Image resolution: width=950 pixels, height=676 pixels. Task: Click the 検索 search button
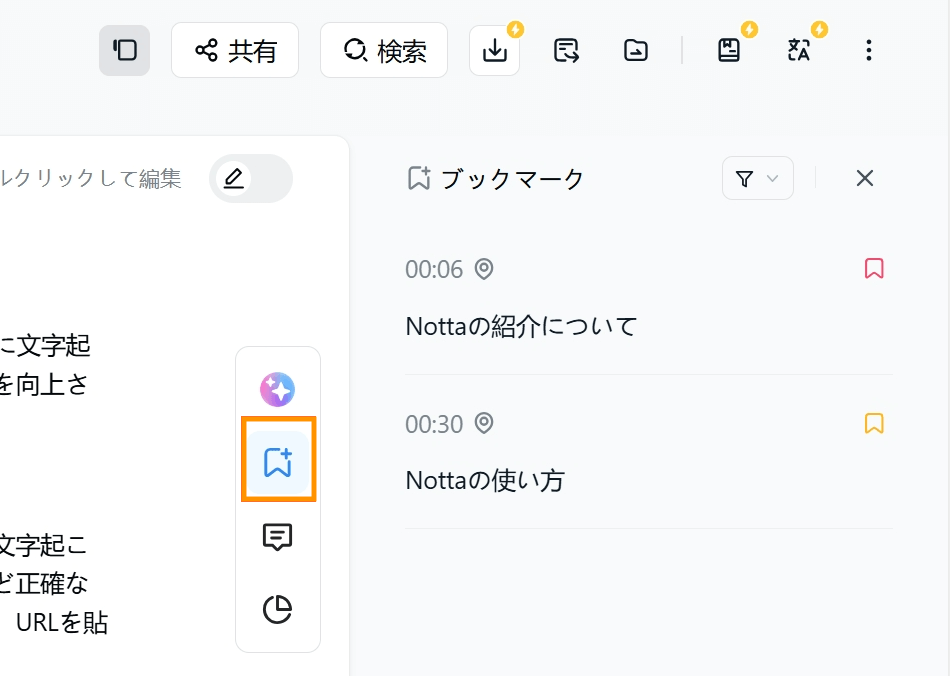(x=384, y=50)
